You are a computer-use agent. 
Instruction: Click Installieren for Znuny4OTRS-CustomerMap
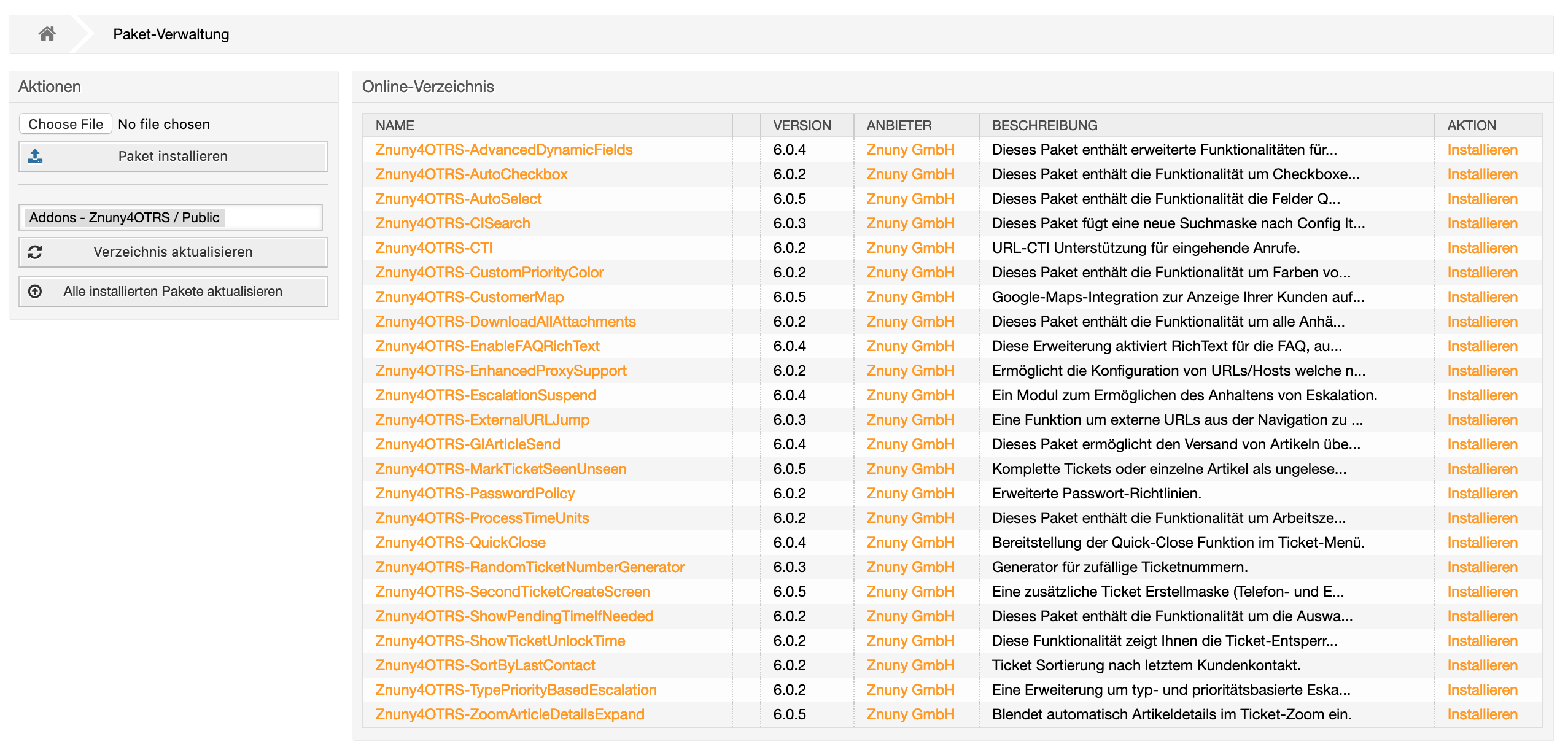[1481, 297]
